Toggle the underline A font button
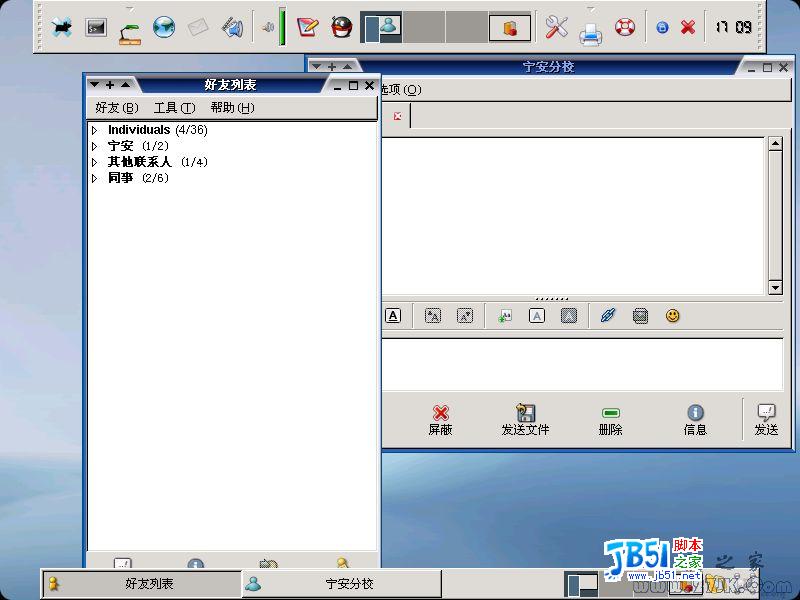The width and height of the screenshot is (800, 600). click(x=393, y=316)
